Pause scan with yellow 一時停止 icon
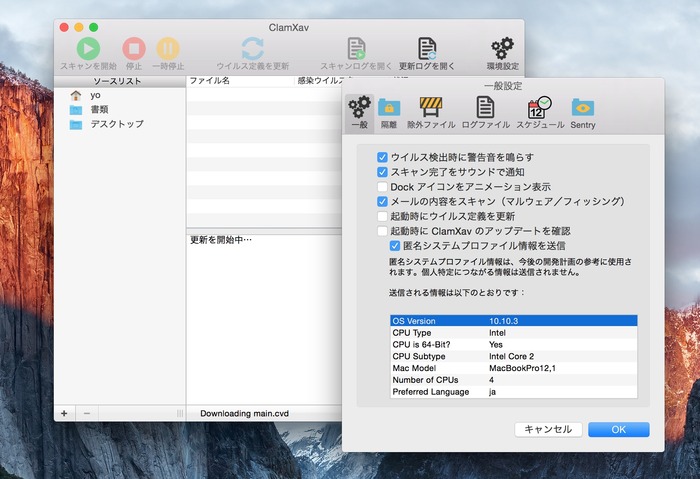The height and width of the screenshot is (479, 700). tap(168, 49)
